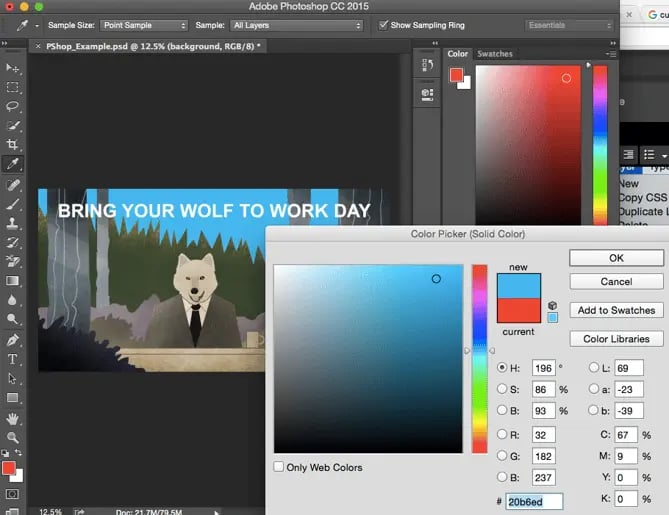The height and width of the screenshot is (515, 669).
Task: Open the Sample All Layers dropdown
Action: (x=298, y=25)
